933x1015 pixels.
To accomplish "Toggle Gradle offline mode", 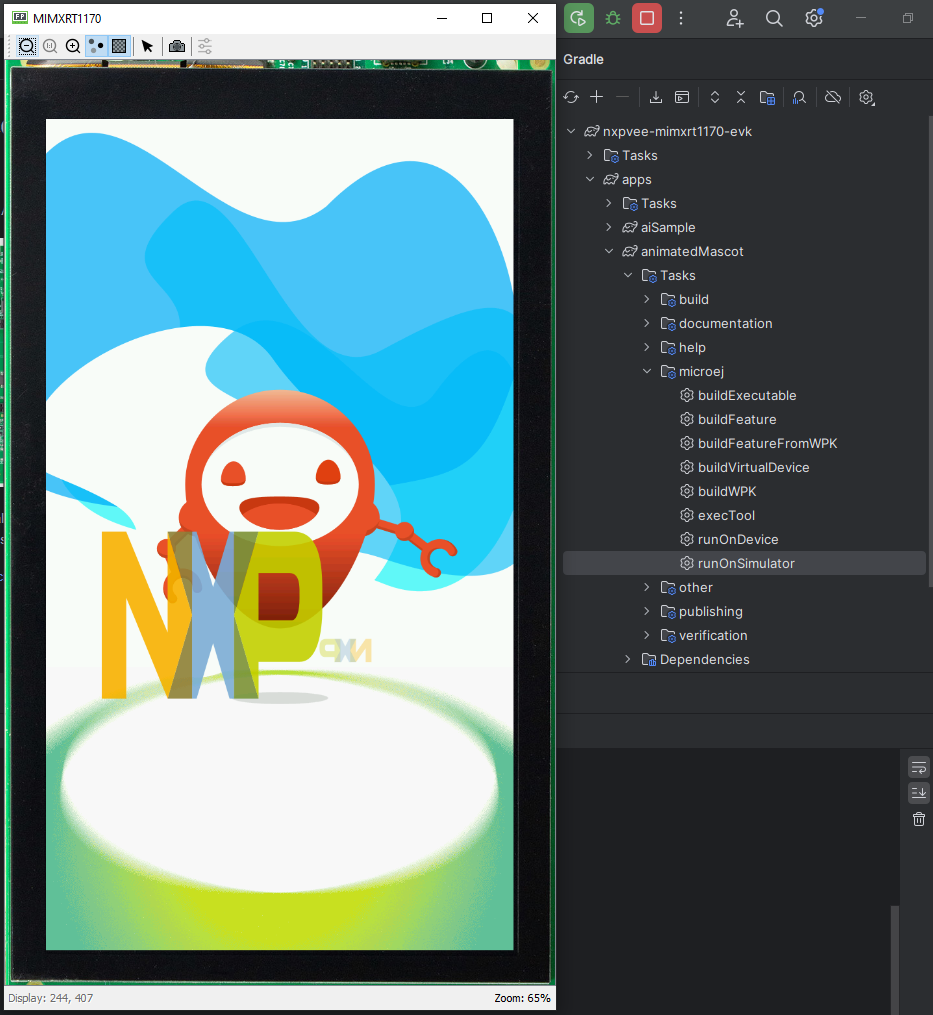I will [x=832, y=97].
